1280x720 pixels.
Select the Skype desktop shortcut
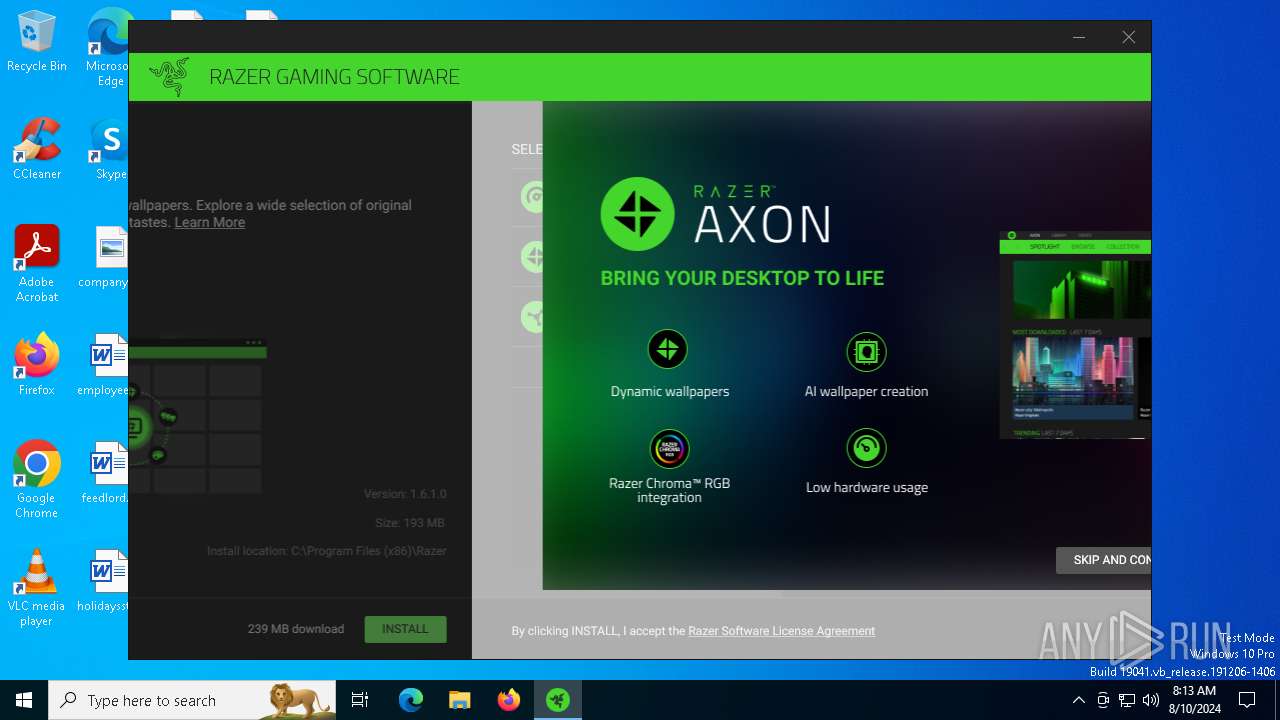(x=110, y=149)
